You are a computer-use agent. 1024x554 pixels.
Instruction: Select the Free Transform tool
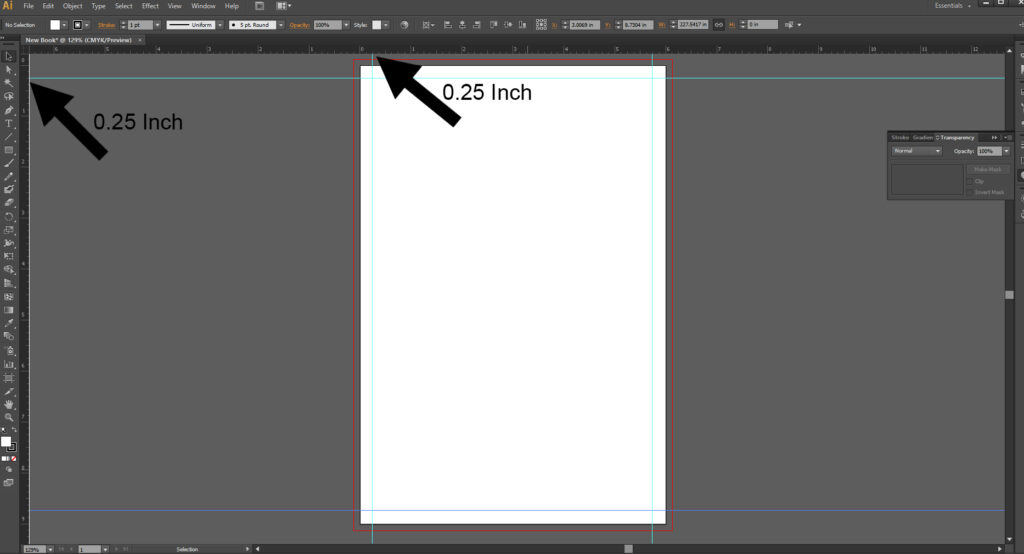pyautogui.click(x=8, y=256)
